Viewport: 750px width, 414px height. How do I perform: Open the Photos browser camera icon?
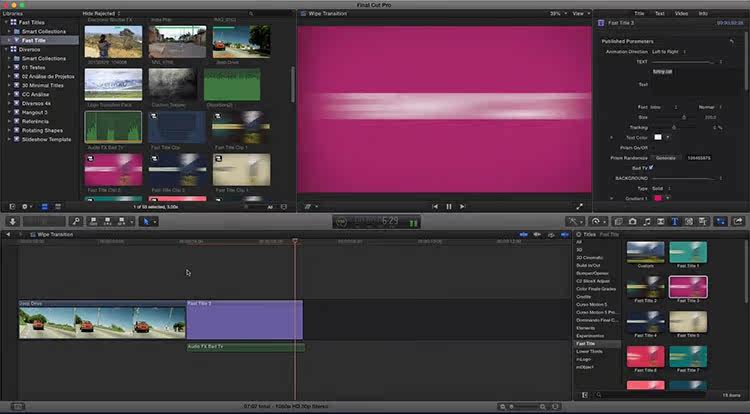pyautogui.click(x=632, y=221)
